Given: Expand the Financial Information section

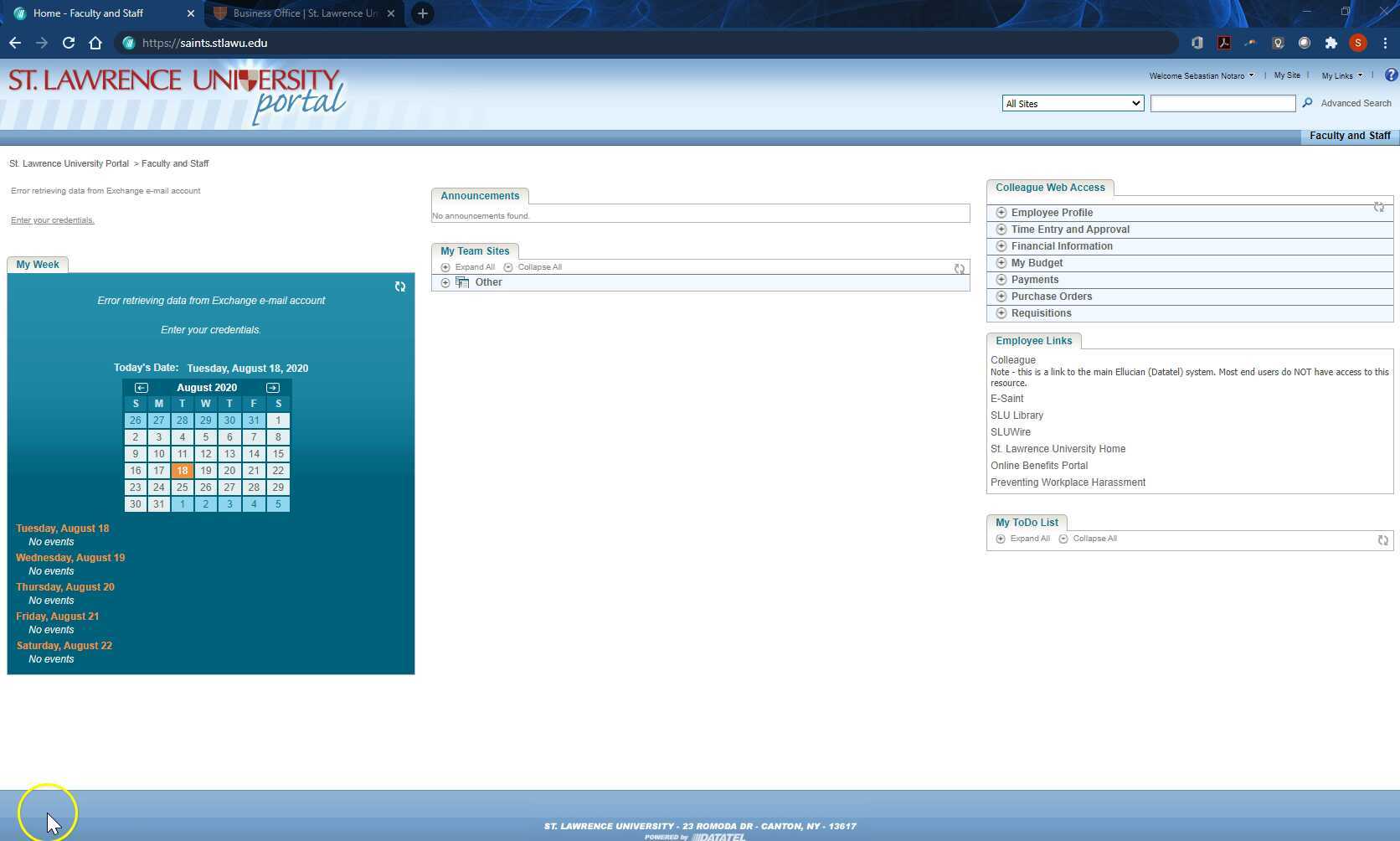Looking at the screenshot, I should 1001,246.
